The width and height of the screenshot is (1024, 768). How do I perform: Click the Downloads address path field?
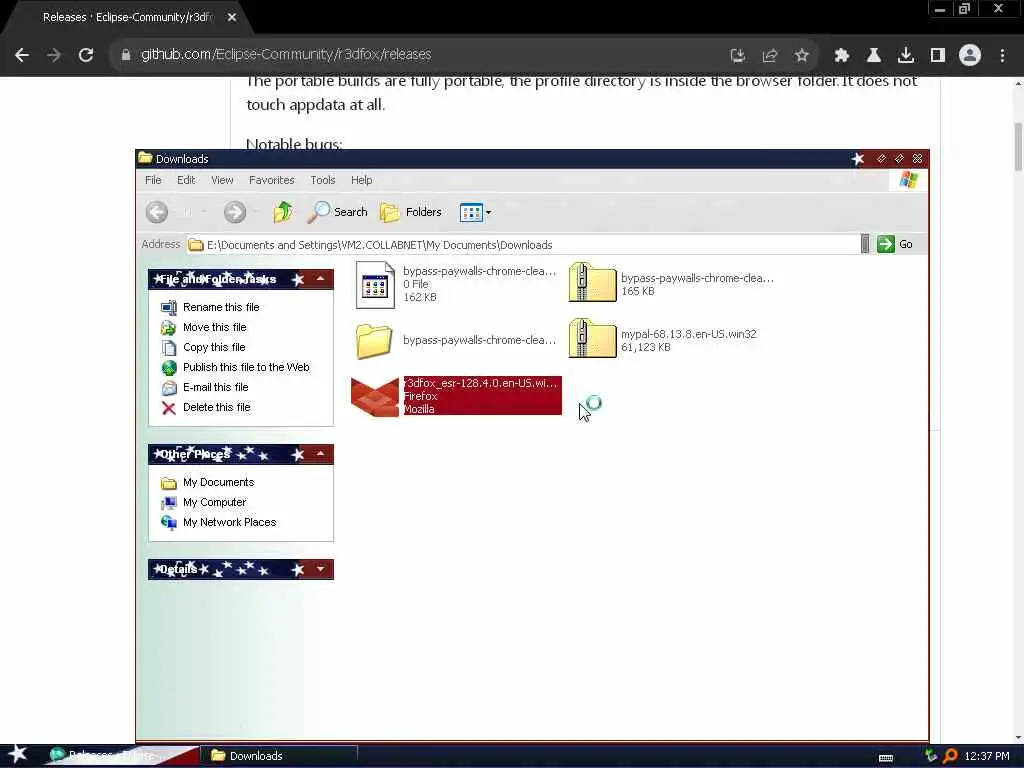[522, 245]
